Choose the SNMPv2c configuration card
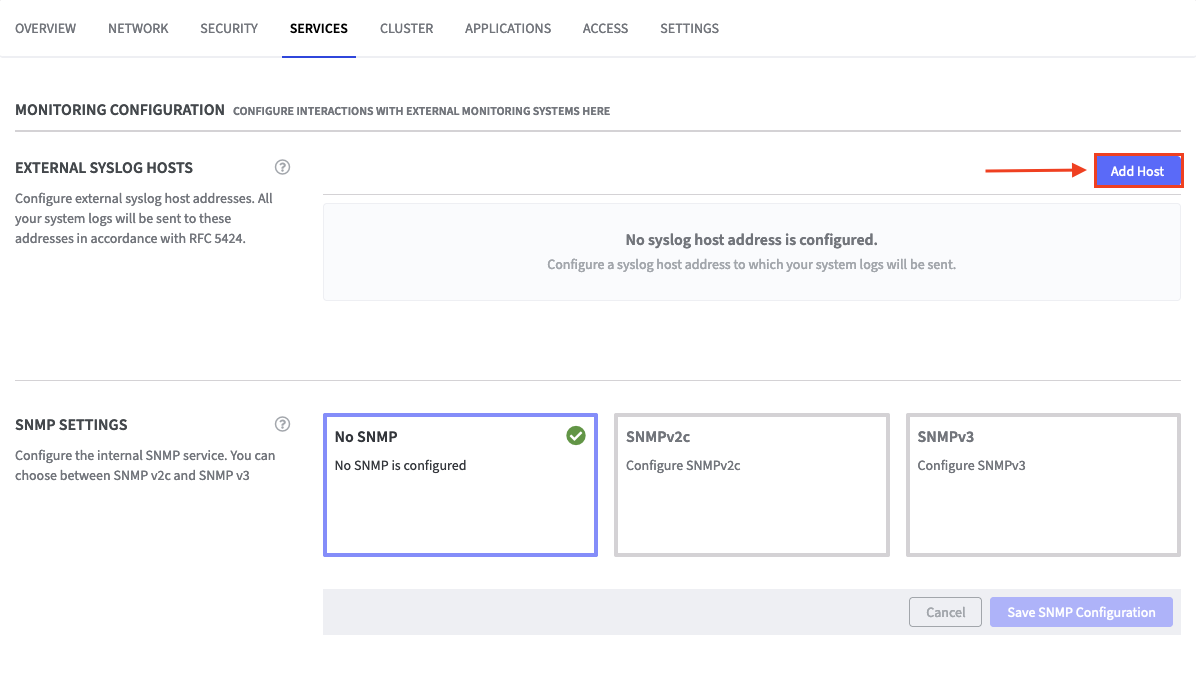Viewport: 1196px width, 683px height. [751, 485]
